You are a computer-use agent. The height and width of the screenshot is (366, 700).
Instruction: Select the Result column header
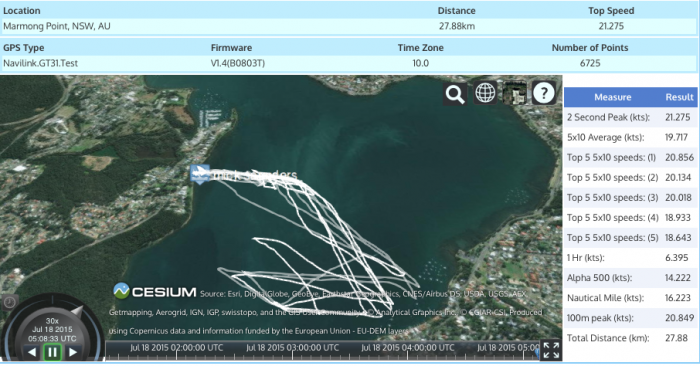point(679,97)
